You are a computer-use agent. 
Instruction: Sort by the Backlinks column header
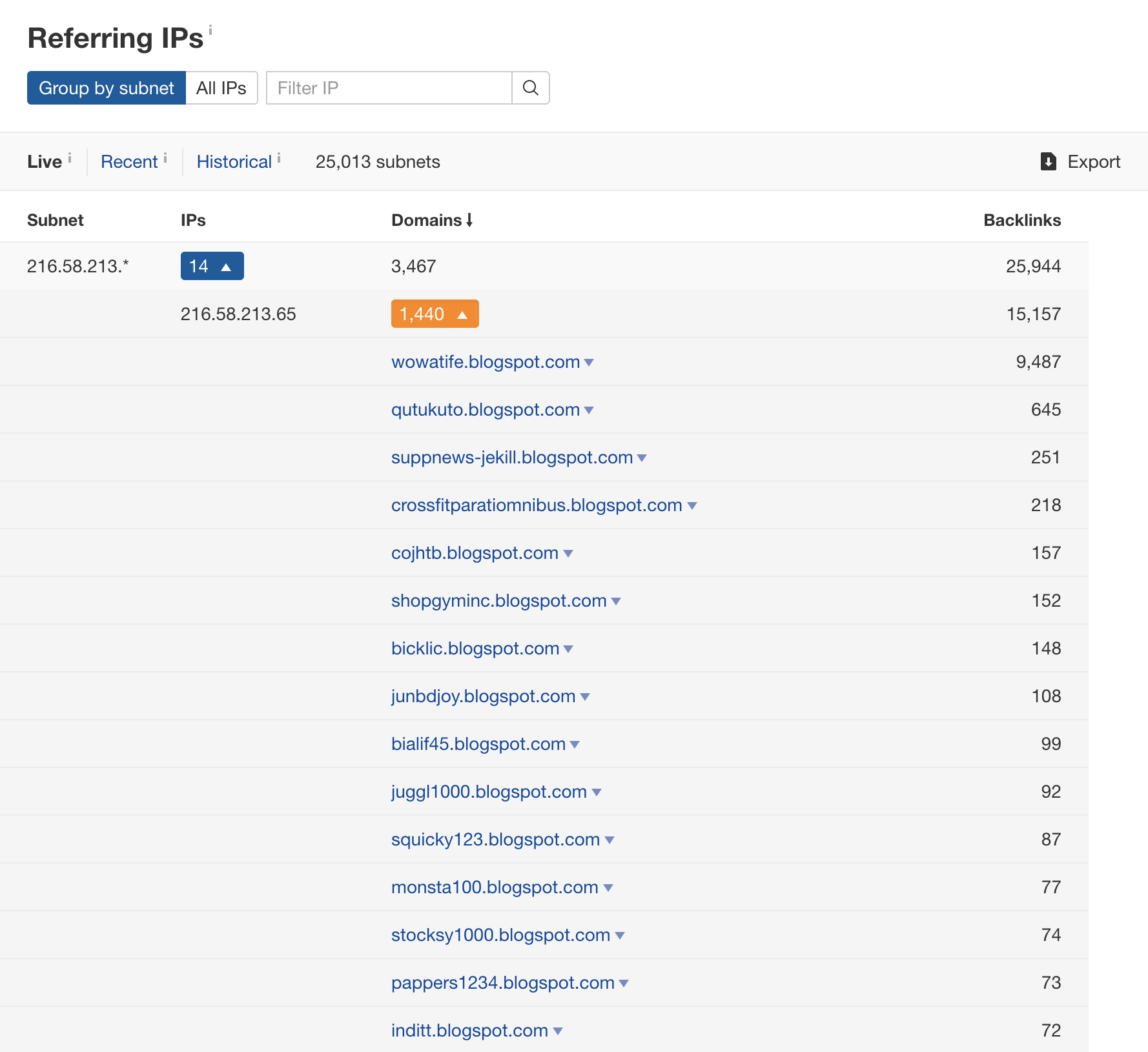tap(1021, 220)
